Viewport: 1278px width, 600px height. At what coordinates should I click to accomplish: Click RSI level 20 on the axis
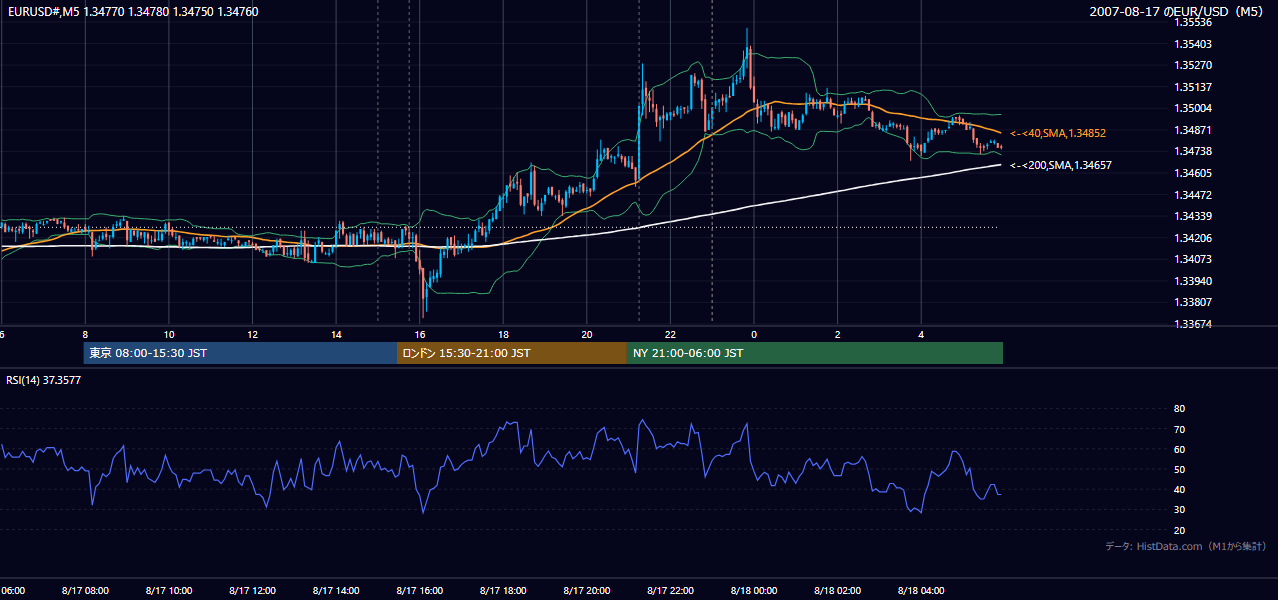click(1179, 530)
